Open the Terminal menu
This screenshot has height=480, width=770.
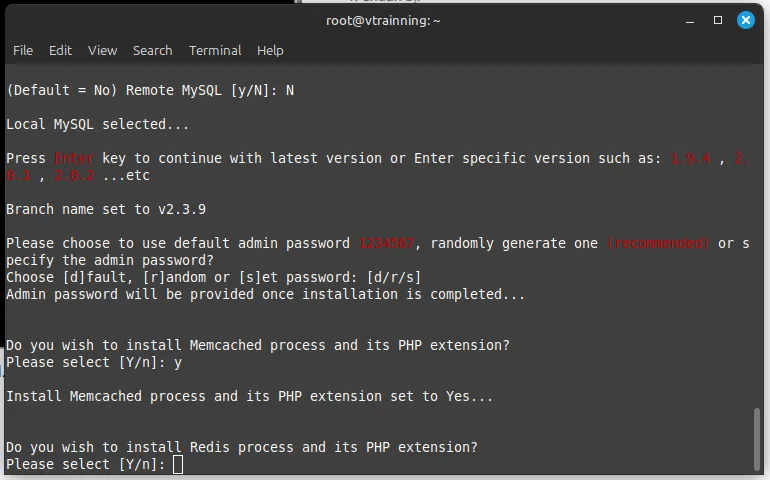(215, 50)
